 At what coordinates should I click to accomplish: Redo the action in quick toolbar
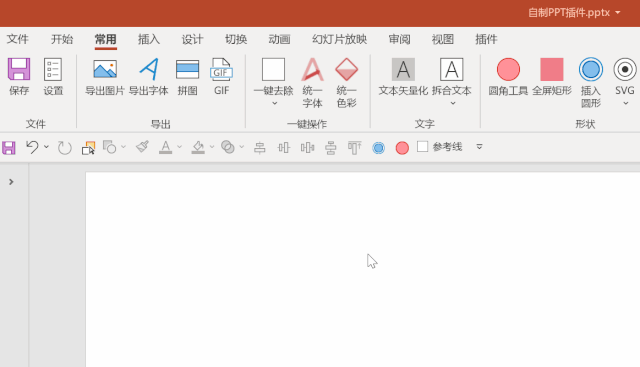[x=64, y=147]
